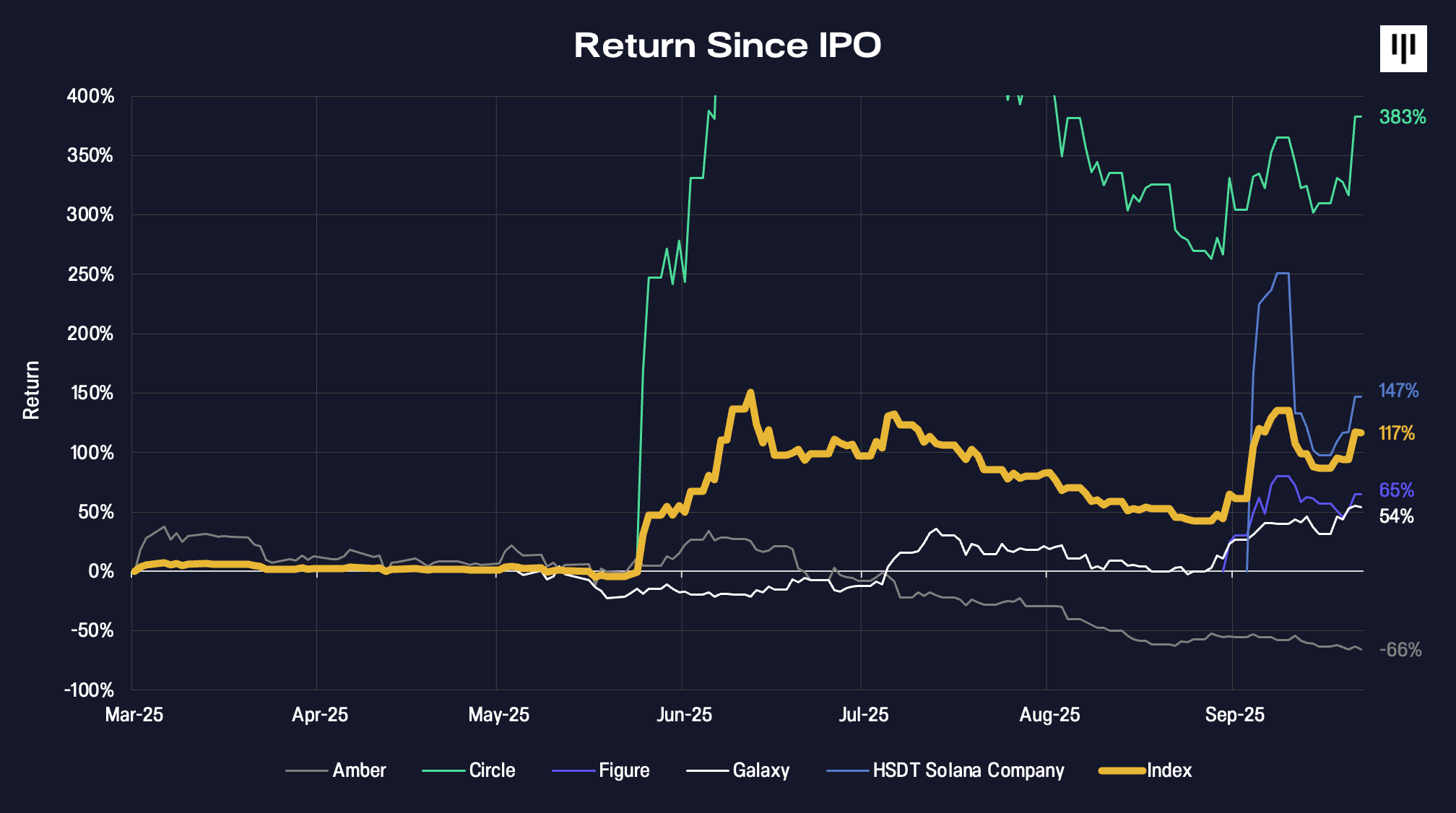Toggle the Figure legend entry
The image size is (1456, 813).
coord(623,770)
